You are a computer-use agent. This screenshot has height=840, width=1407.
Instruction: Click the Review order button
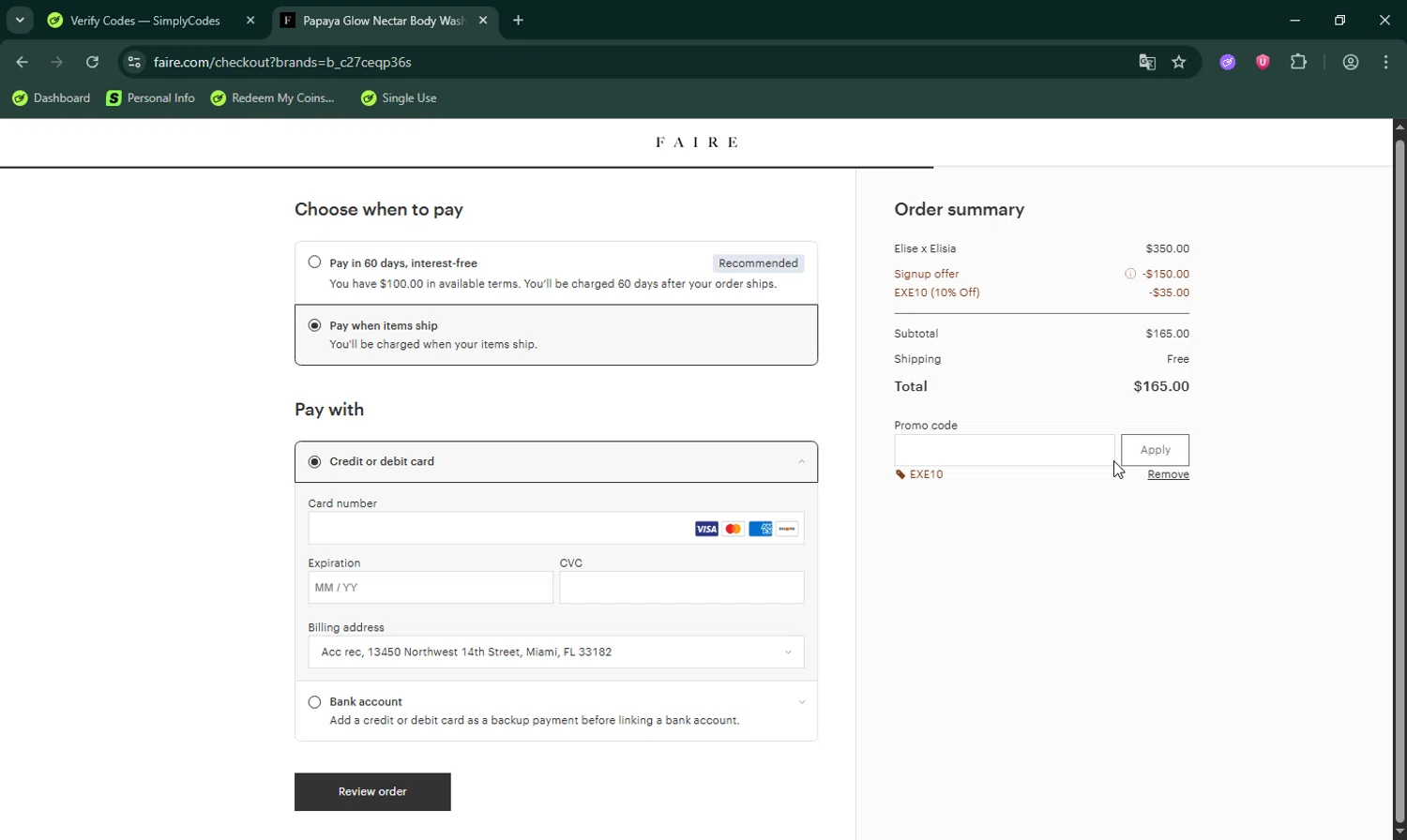click(372, 792)
